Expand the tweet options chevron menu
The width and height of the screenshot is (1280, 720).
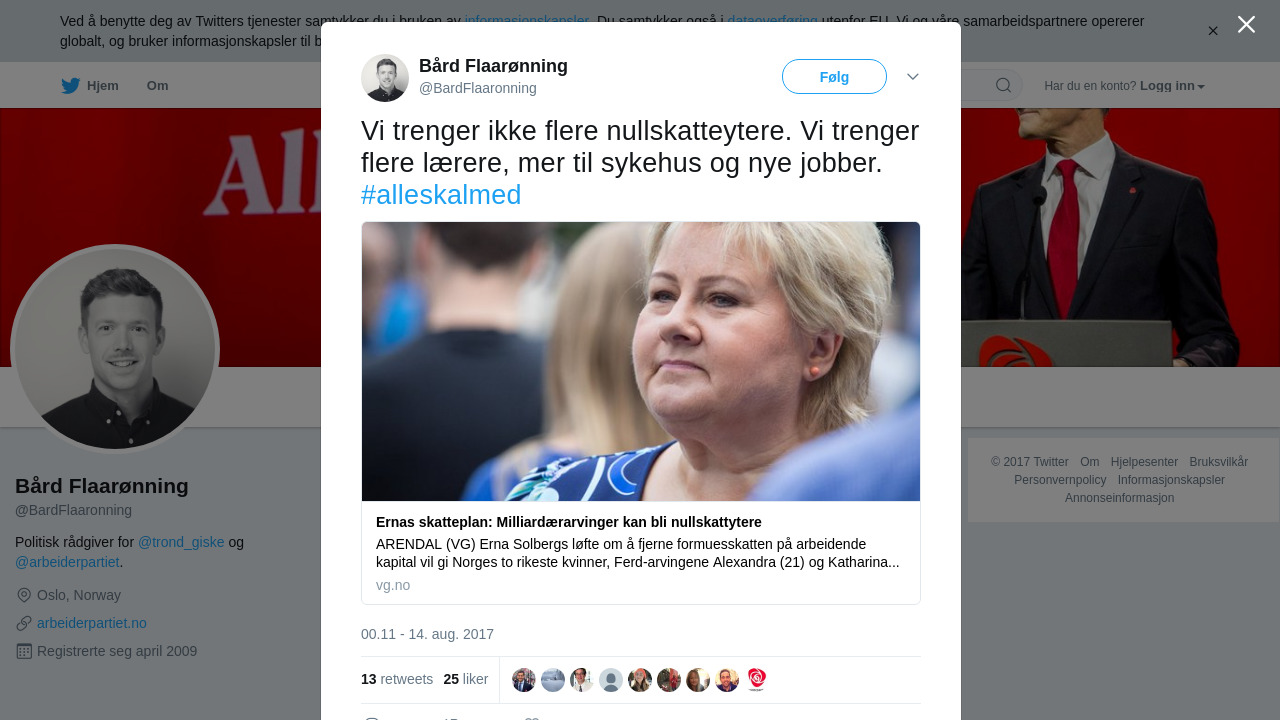click(913, 77)
